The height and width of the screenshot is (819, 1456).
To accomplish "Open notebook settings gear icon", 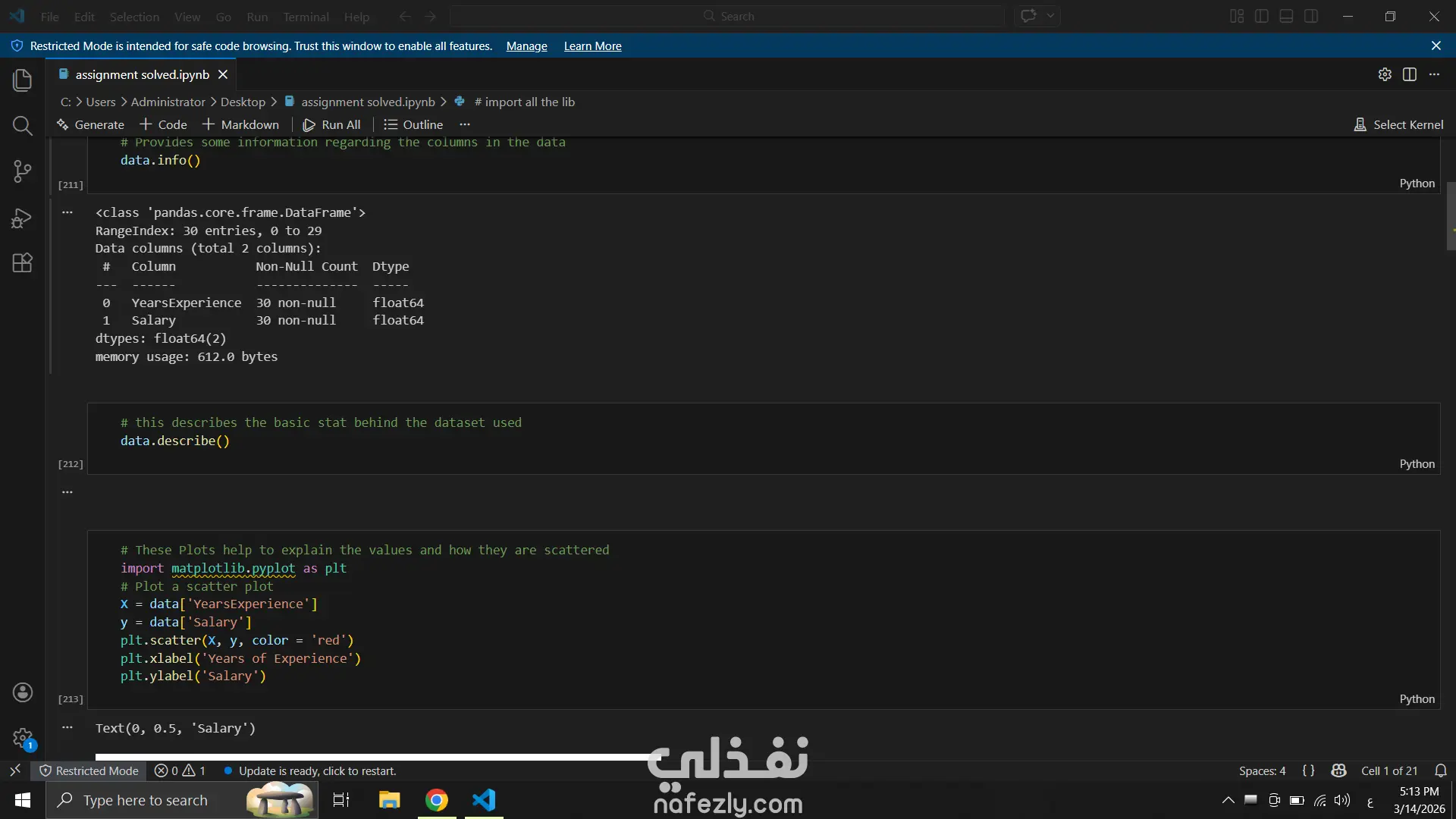I will coord(1385,74).
